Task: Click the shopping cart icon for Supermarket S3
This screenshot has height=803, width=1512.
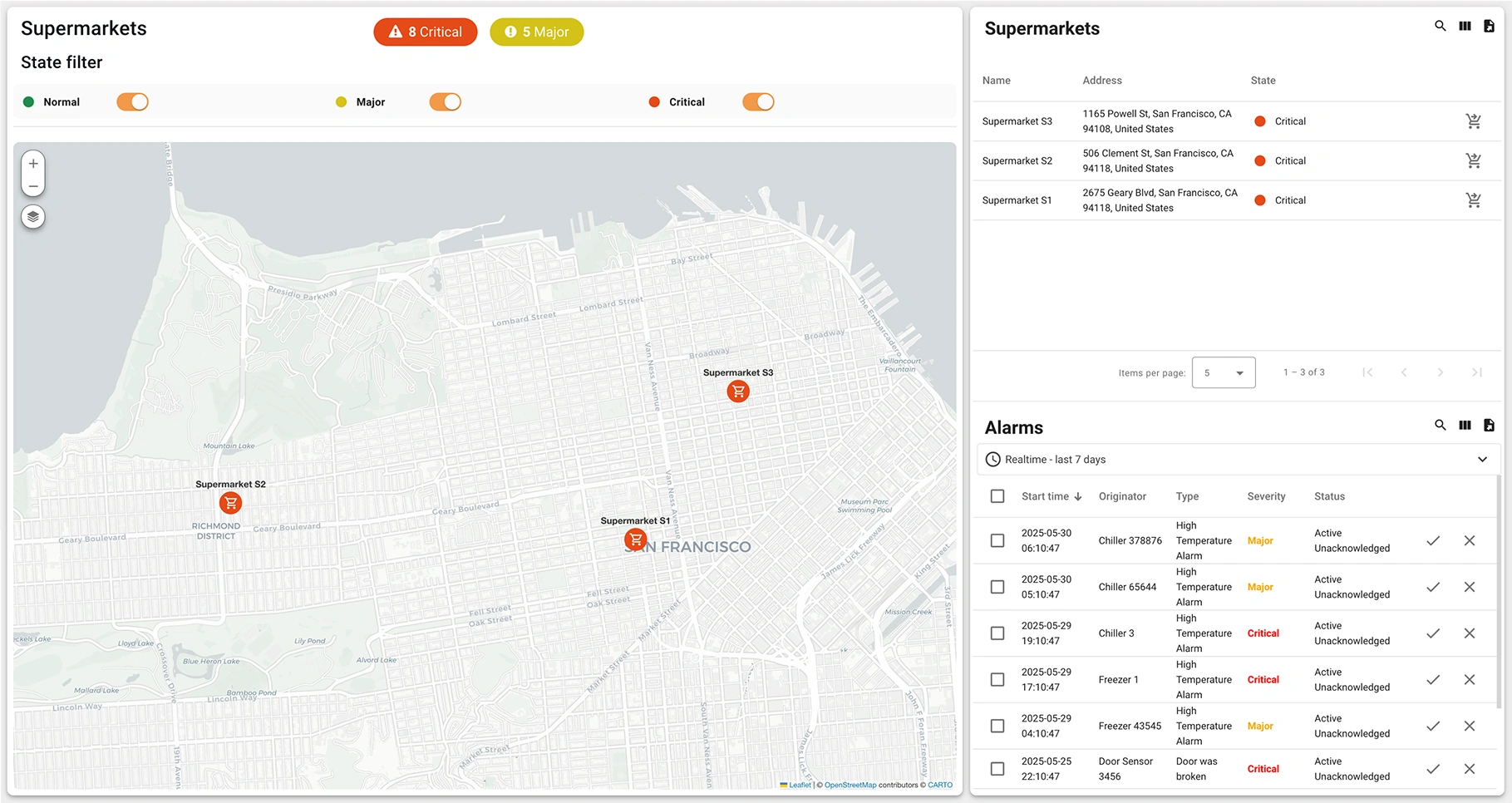Action: [1475, 121]
